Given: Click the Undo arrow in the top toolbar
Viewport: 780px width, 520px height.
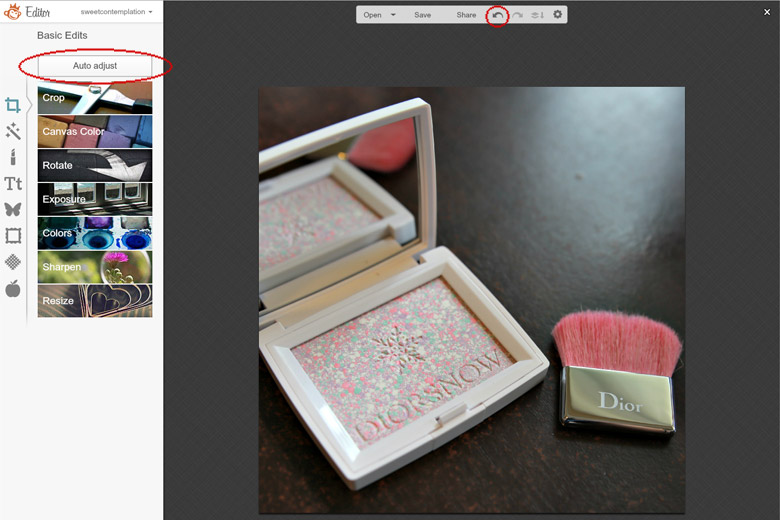Looking at the screenshot, I should pyautogui.click(x=497, y=15).
